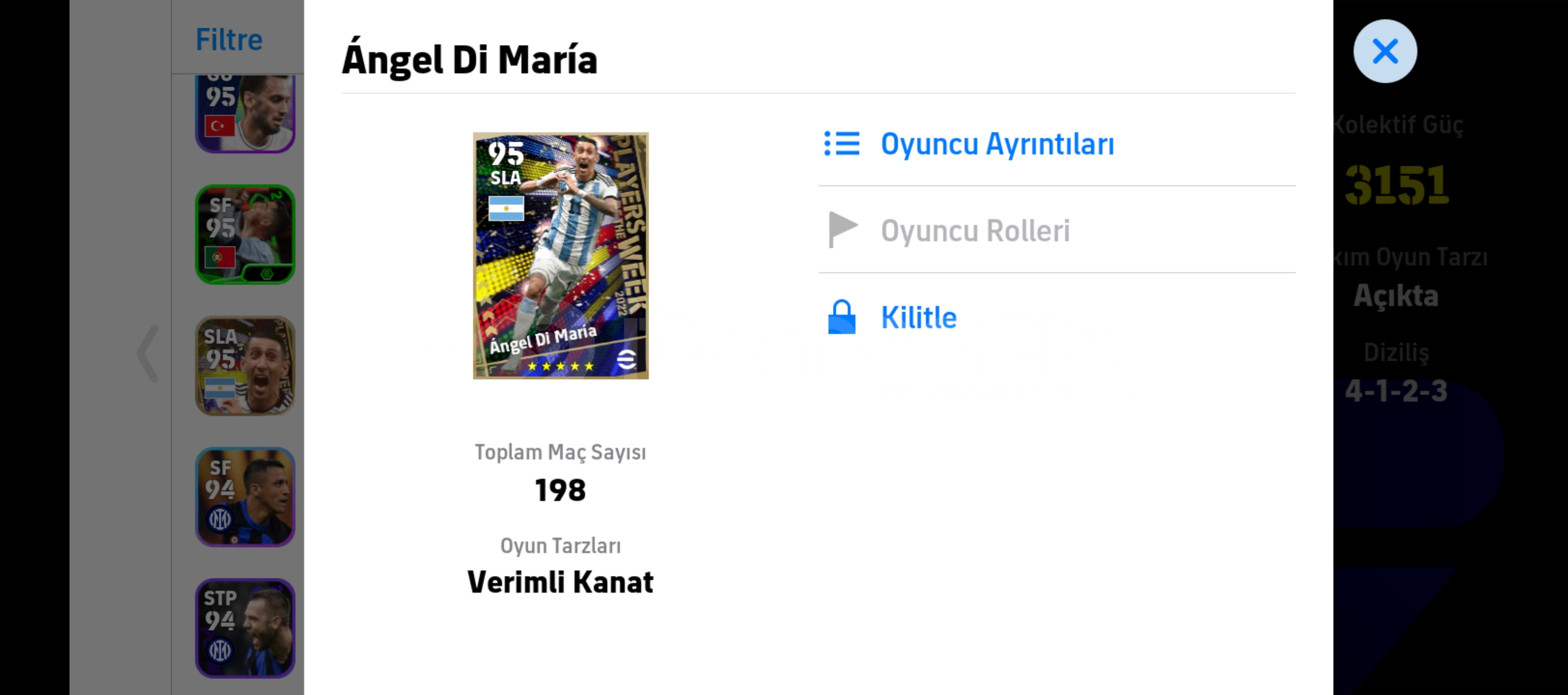Screen dimensions: 1568x695
Task: Pick the SF 94 Inter player card
Action: pyautogui.click(x=245, y=497)
